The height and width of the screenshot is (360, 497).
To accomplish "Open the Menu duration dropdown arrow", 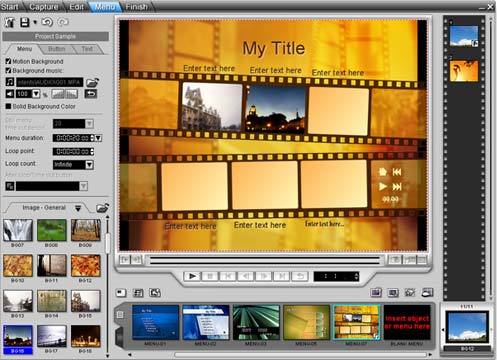I will pyautogui.click(x=98, y=138).
